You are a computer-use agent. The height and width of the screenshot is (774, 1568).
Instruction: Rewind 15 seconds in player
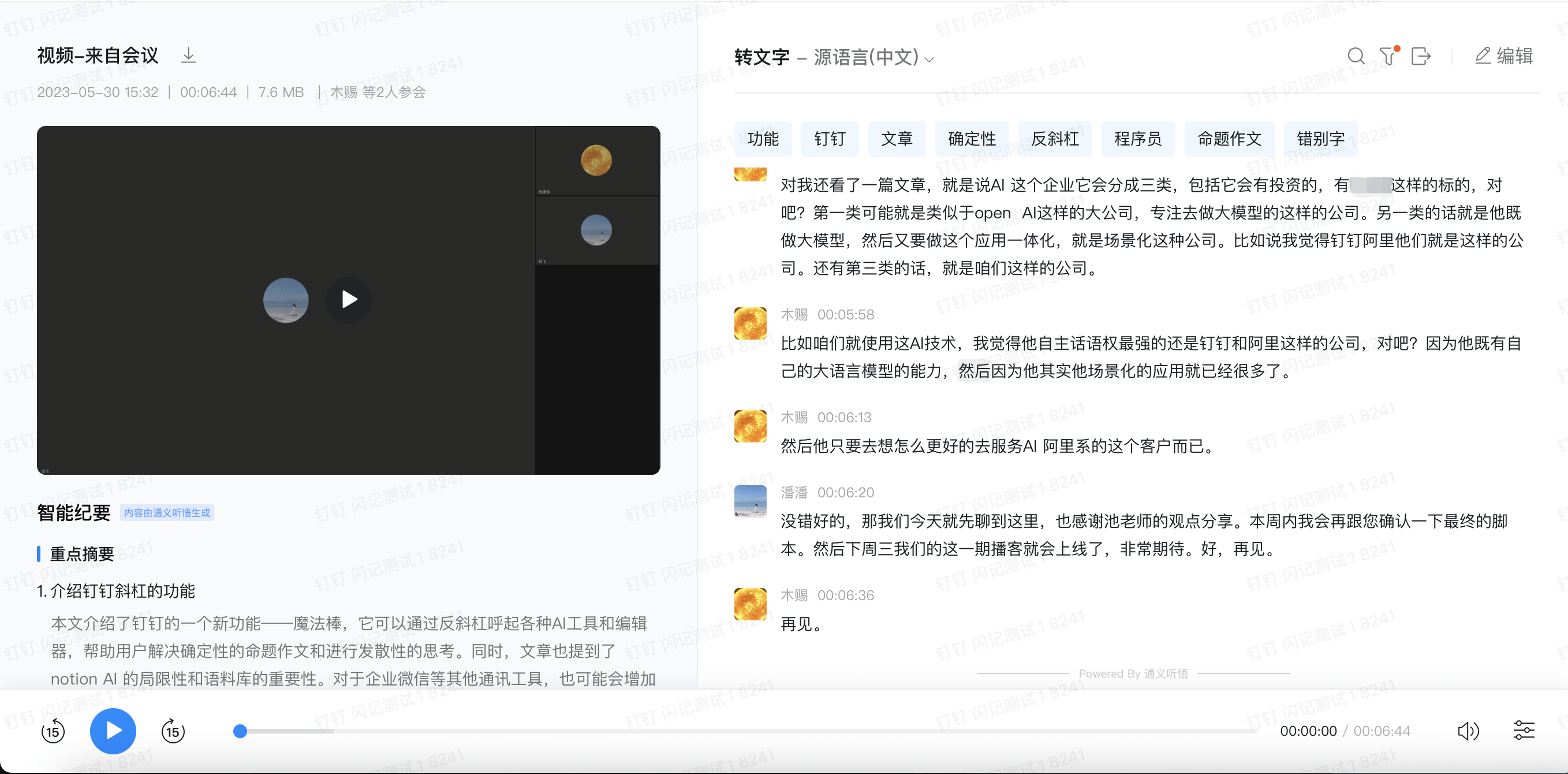click(x=53, y=731)
